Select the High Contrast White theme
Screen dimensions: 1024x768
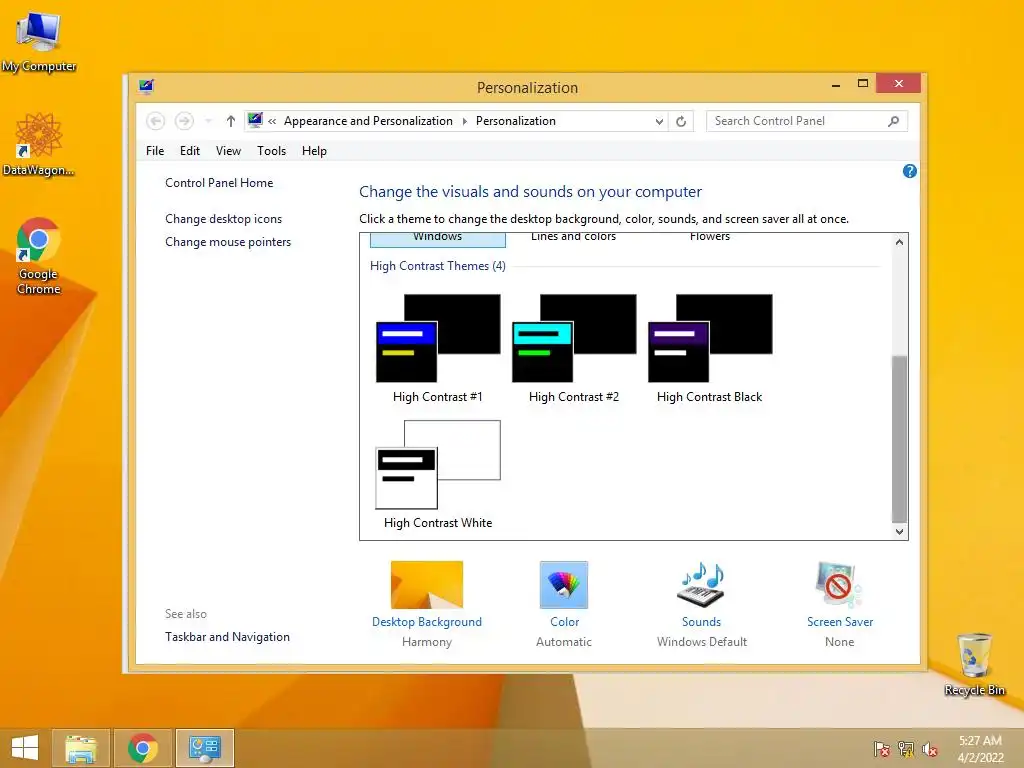[438, 474]
